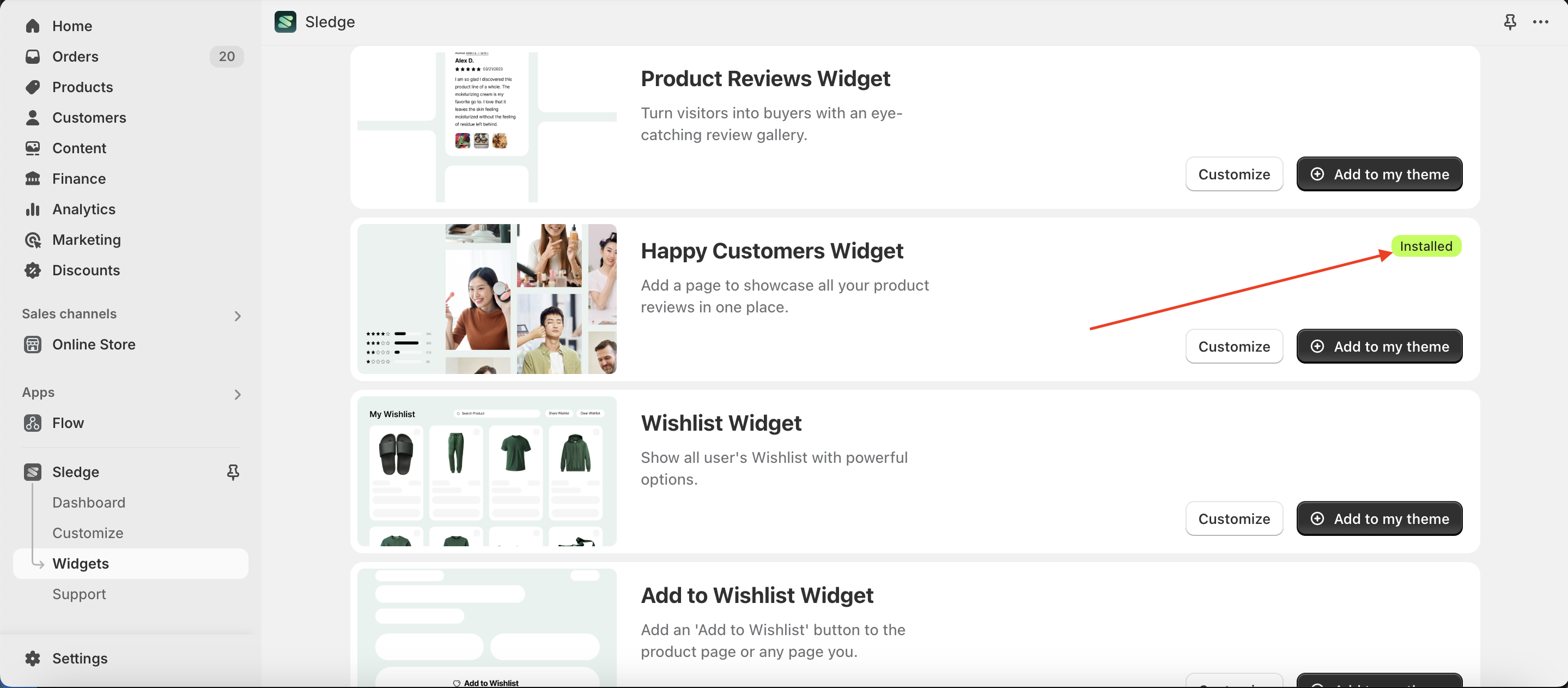Open the three-dot more actions menu
1568x688 pixels.
pos(1541,22)
